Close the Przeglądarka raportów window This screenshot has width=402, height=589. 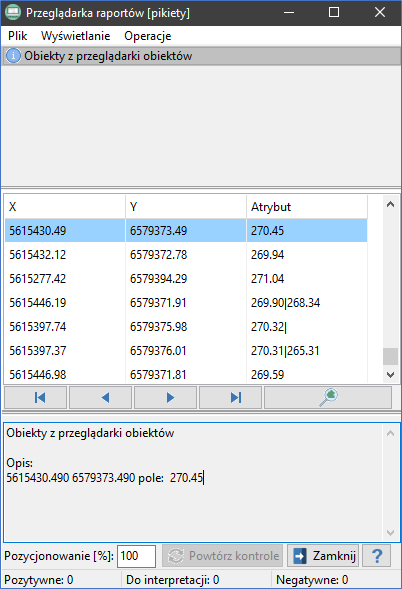pos(380,13)
